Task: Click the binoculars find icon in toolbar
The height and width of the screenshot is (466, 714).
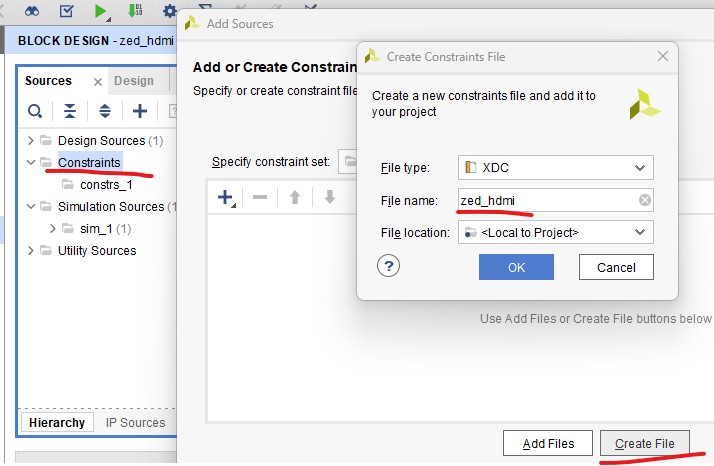Action: 32,11
